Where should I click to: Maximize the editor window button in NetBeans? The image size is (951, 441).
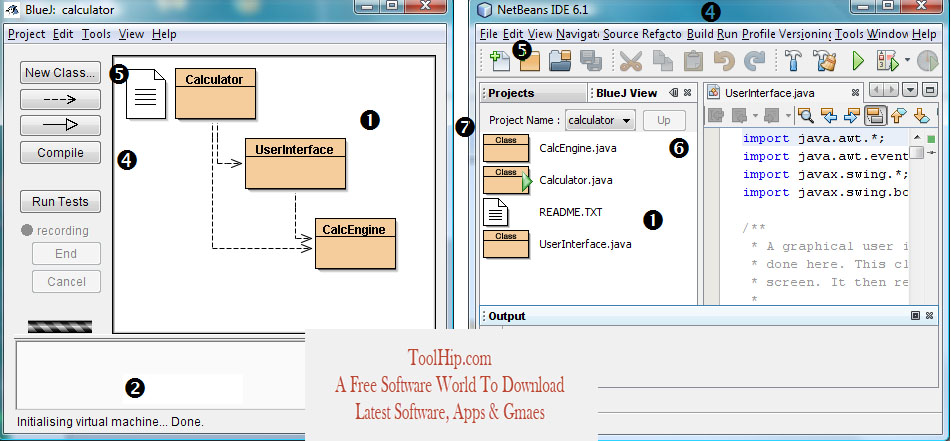929,90
